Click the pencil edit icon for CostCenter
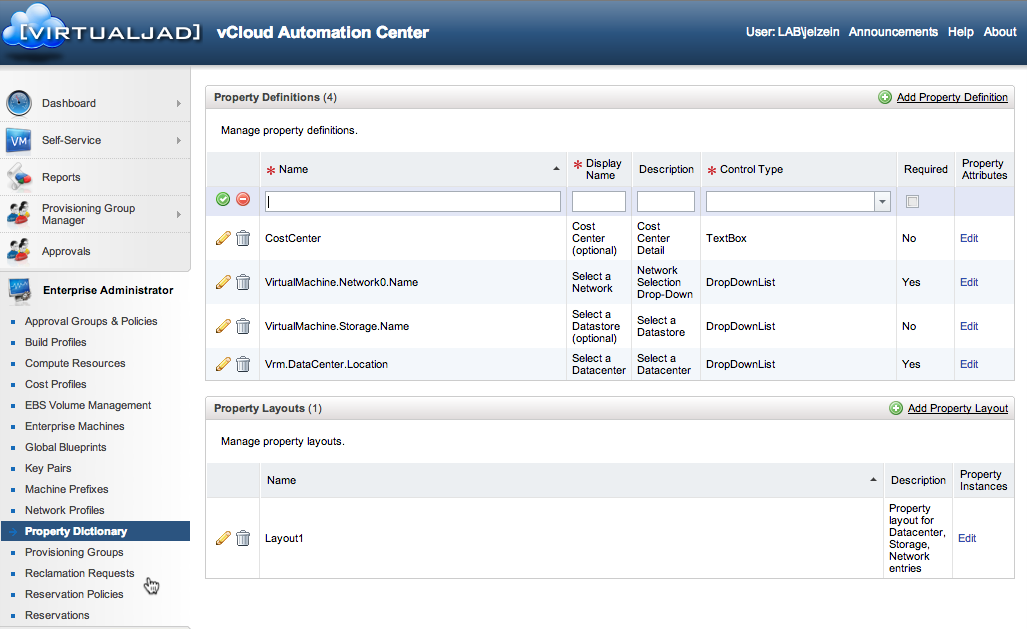 (x=223, y=238)
